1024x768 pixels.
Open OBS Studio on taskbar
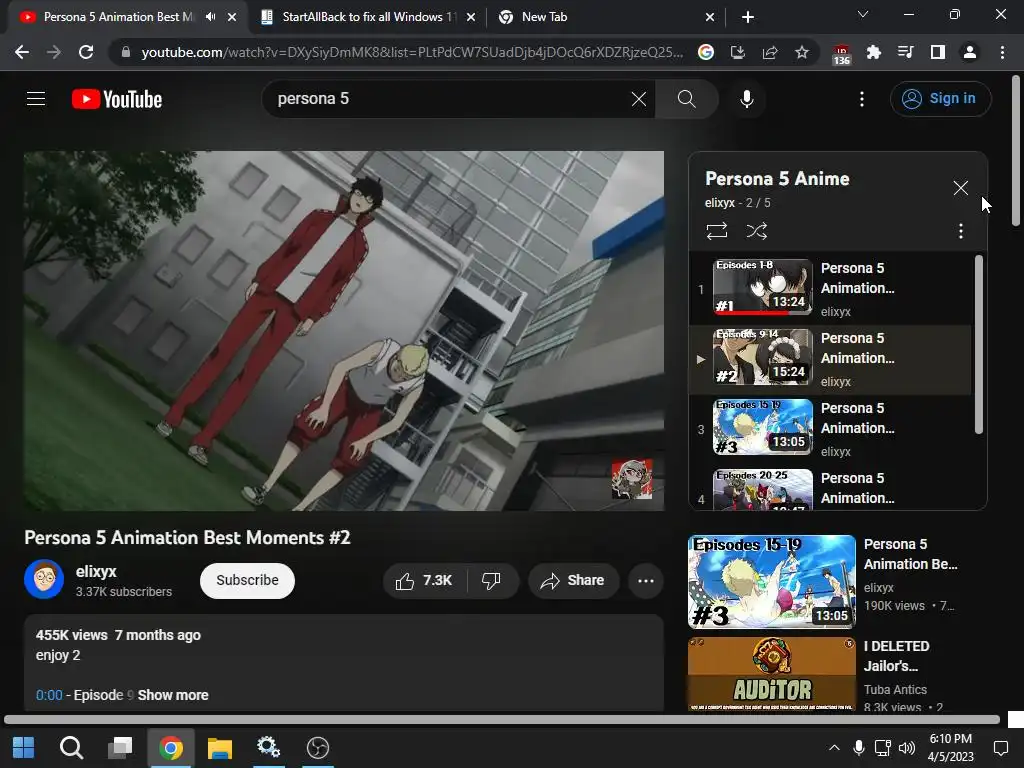pos(318,748)
